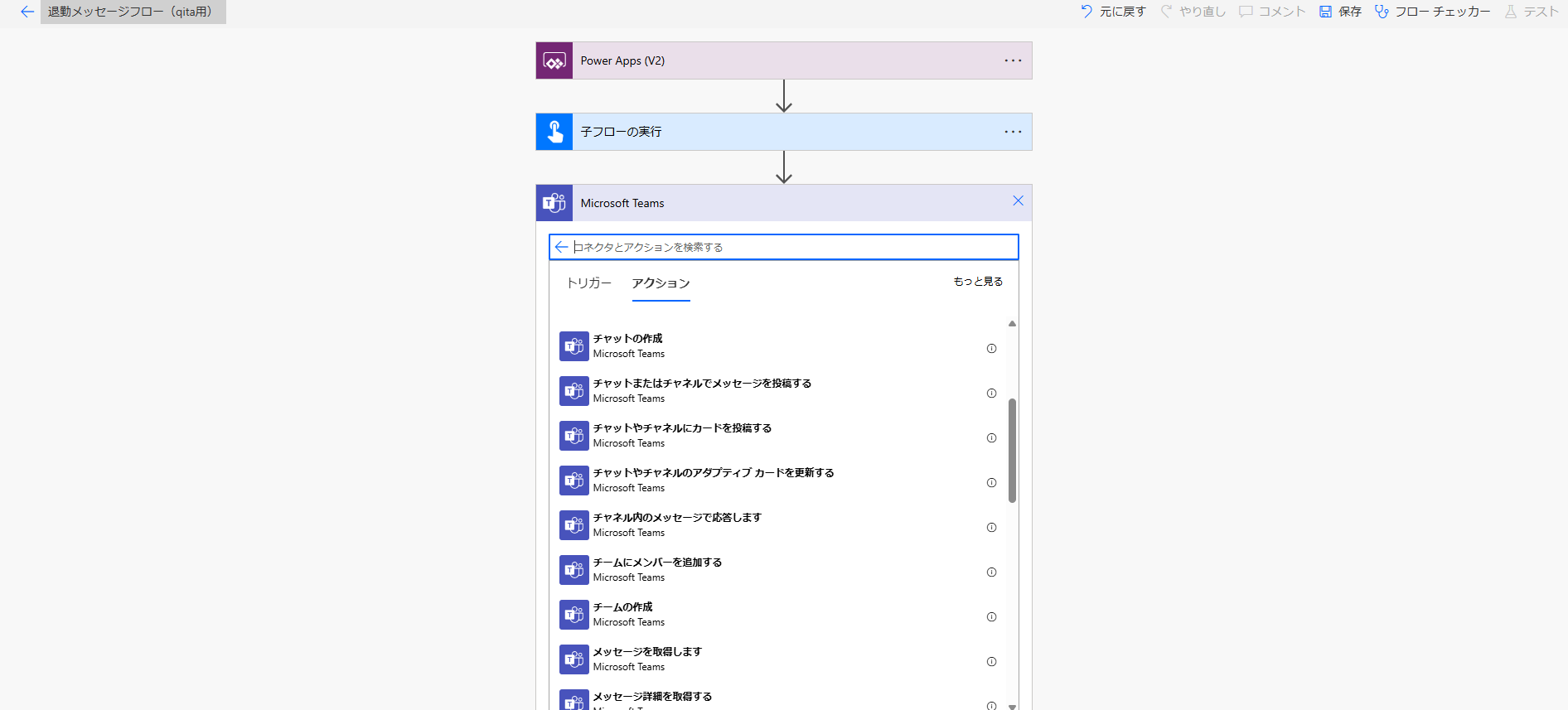1568x710 pixels.
Task: Expand the 子フローの実行 action card
Action: pos(784,132)
